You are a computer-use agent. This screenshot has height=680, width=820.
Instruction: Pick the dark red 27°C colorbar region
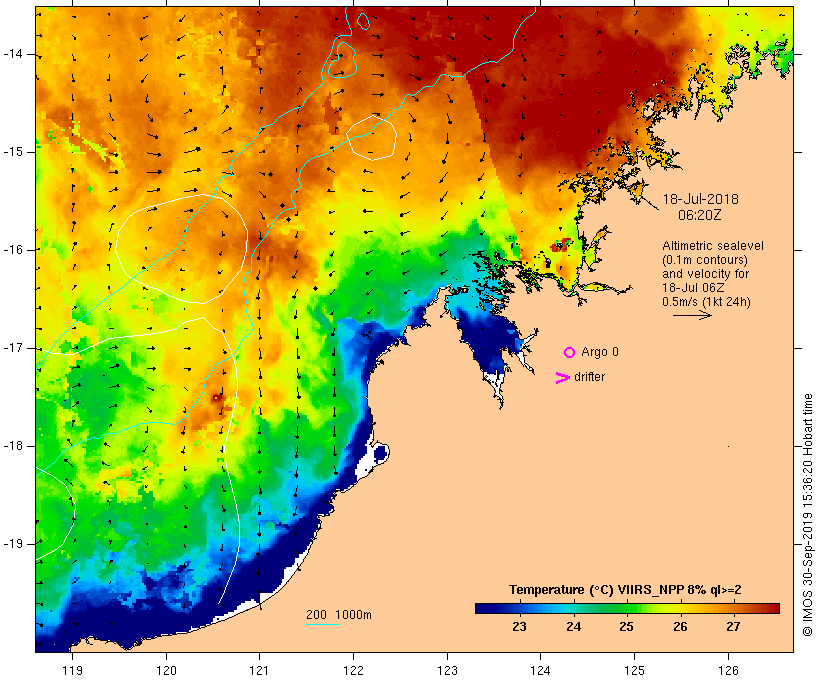(734, 608)
